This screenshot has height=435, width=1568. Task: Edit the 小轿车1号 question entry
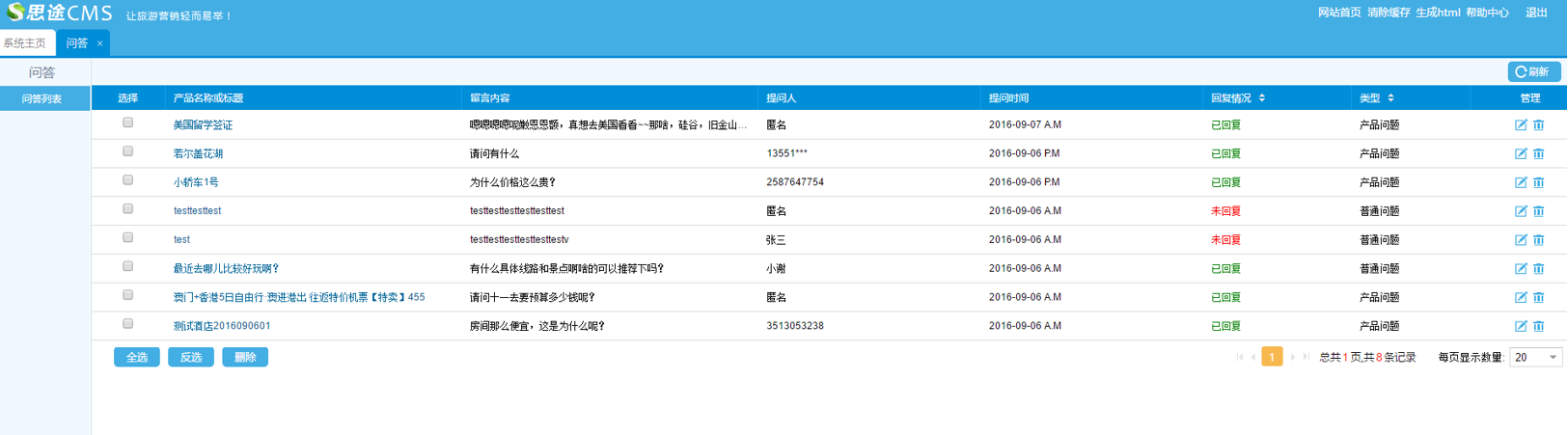1520,182
